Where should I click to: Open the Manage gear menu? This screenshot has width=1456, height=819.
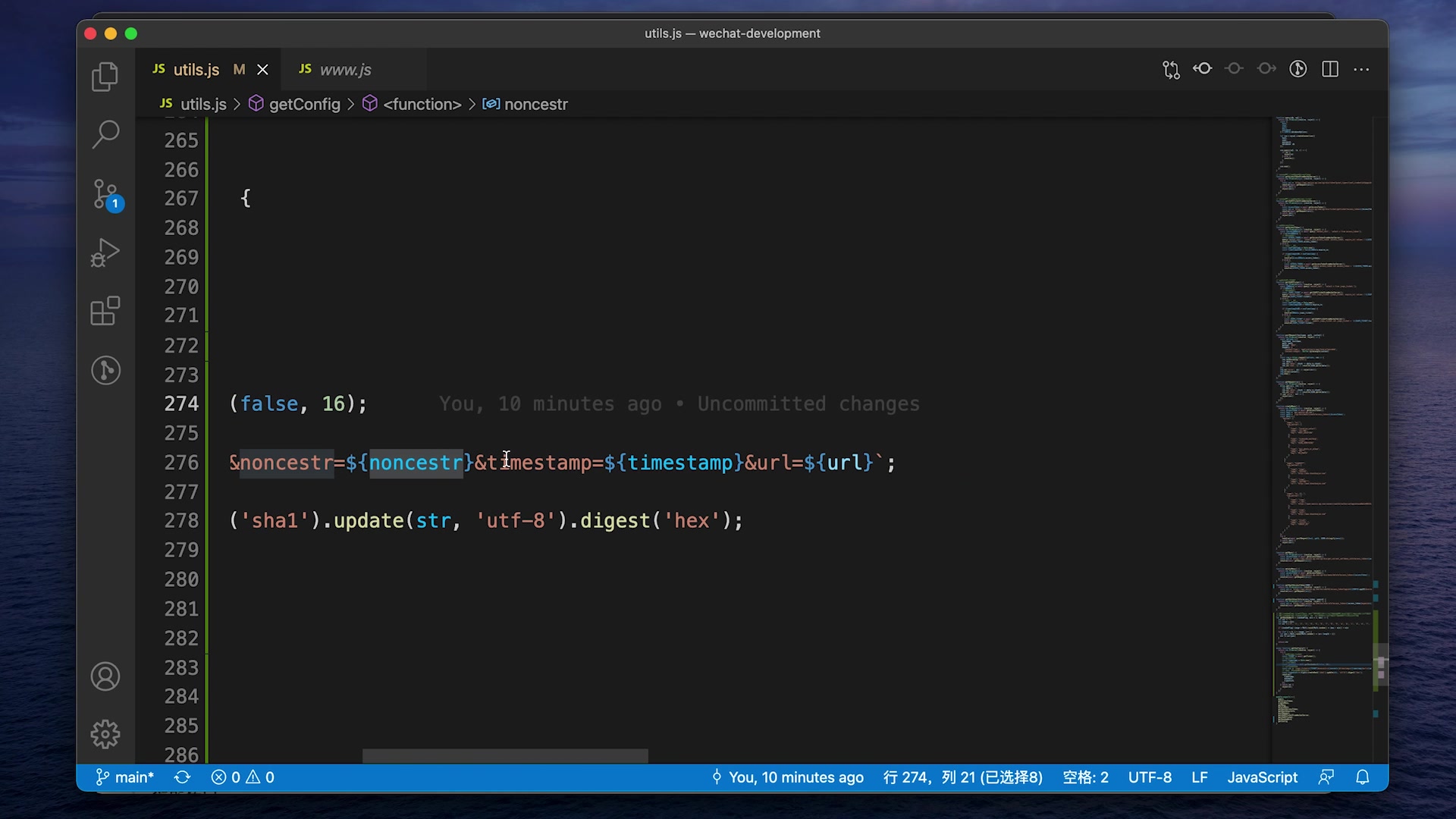pyautogui.click(x=105, y=734)
